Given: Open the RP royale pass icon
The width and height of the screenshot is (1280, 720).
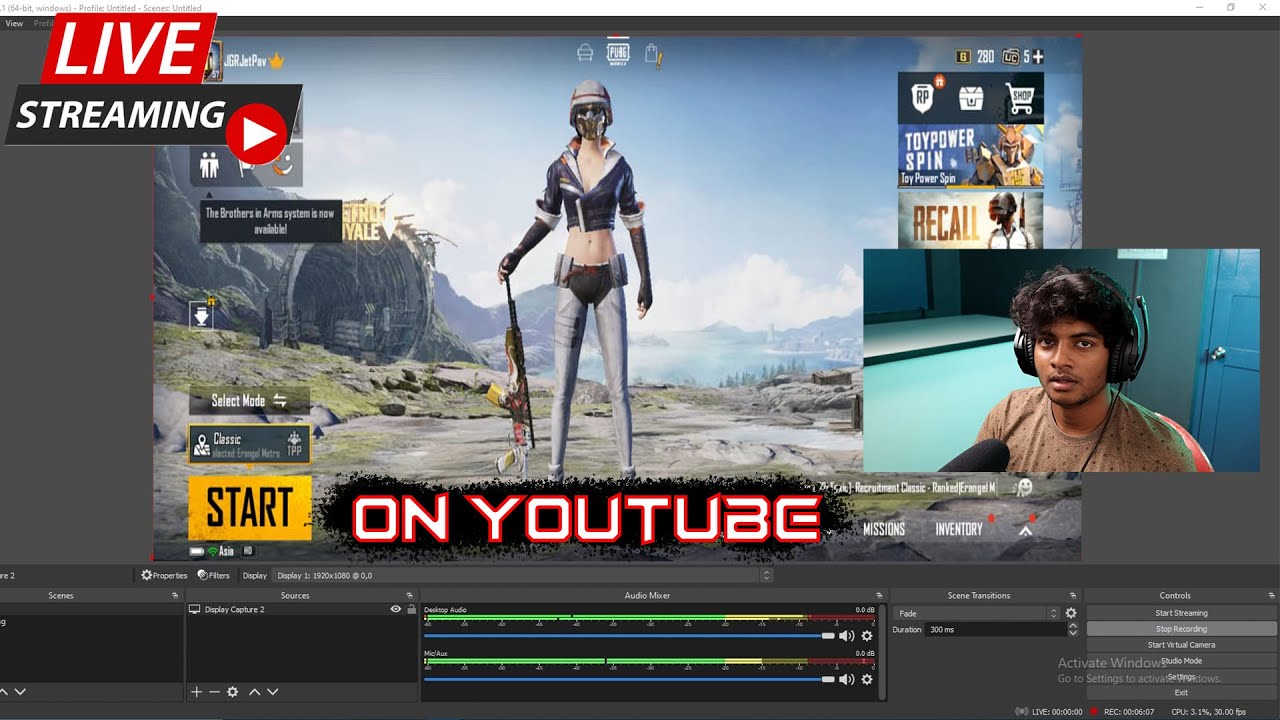Looking at the screenshot, I should tap(923, 97).
